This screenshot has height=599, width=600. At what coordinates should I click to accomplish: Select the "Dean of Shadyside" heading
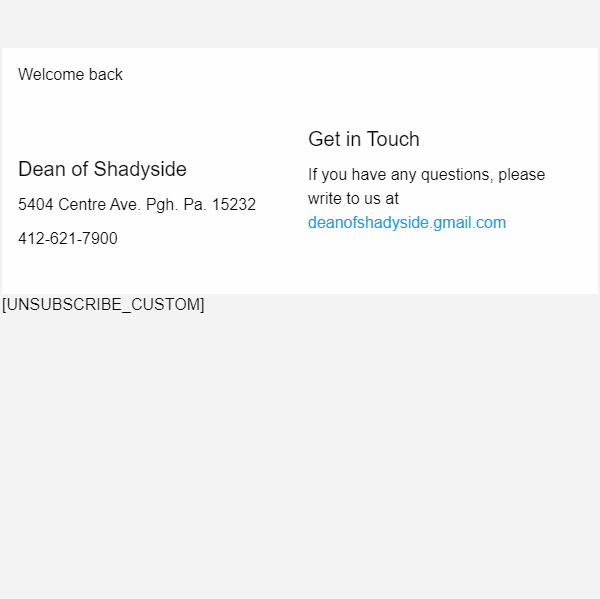tap(102, 169)
